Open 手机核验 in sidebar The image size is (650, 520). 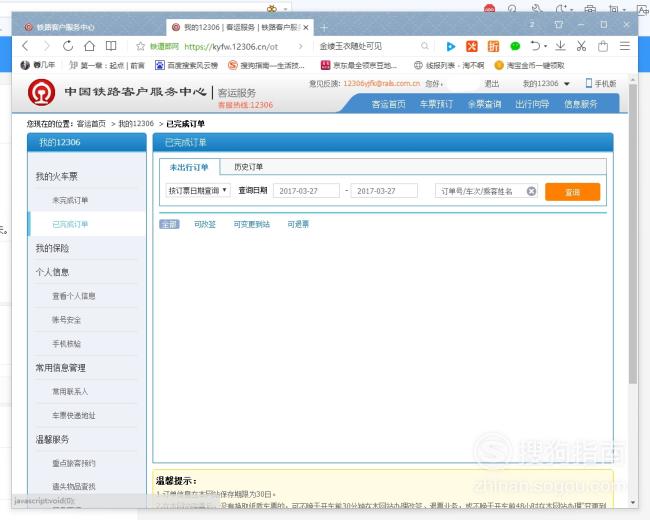tap(66, 343)
